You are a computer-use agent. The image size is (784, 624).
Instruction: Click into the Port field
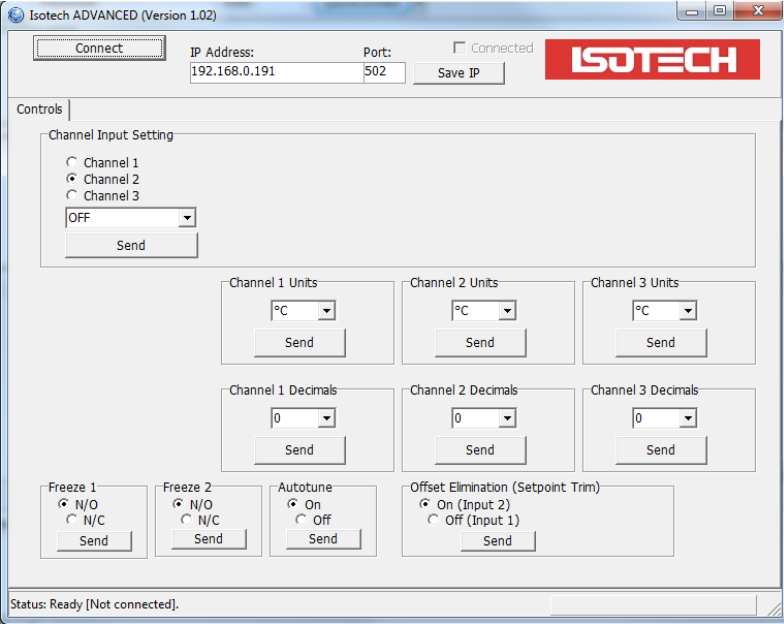384,72
